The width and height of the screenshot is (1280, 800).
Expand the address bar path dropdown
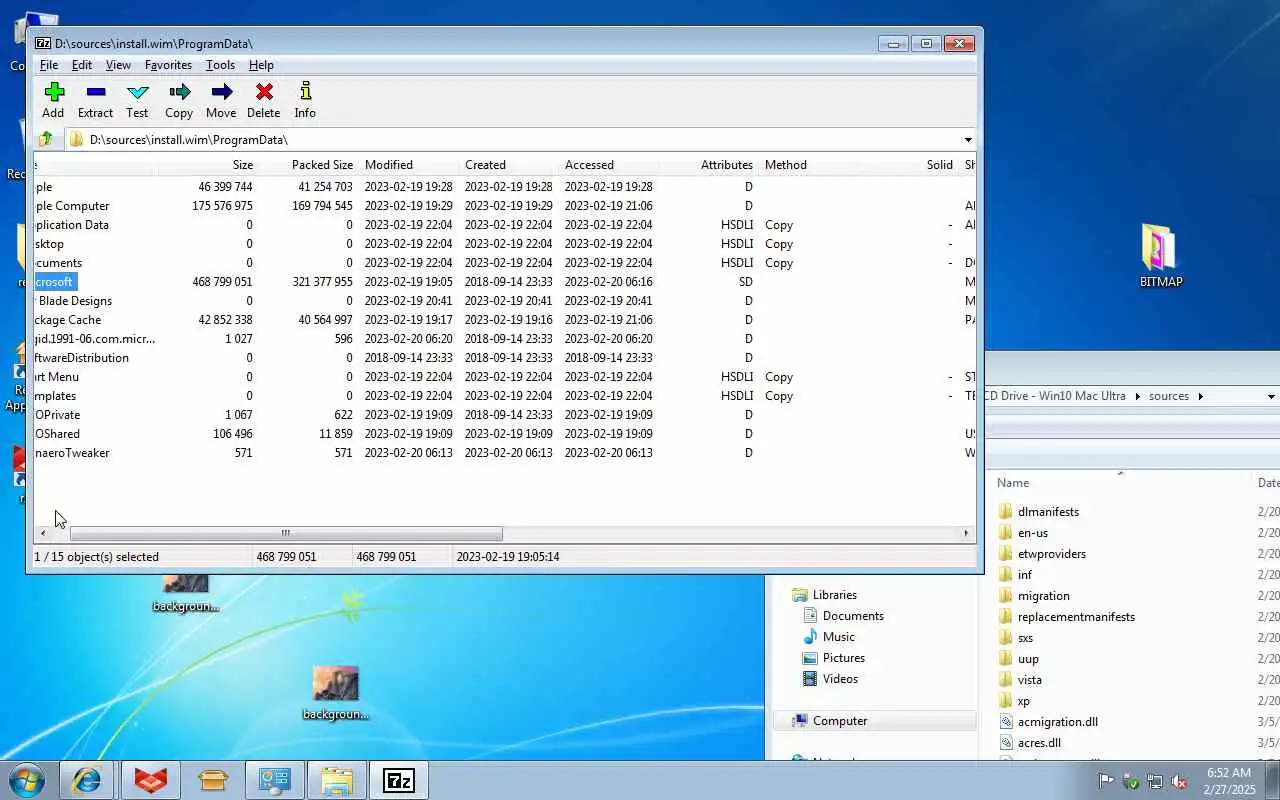(968, 140)
